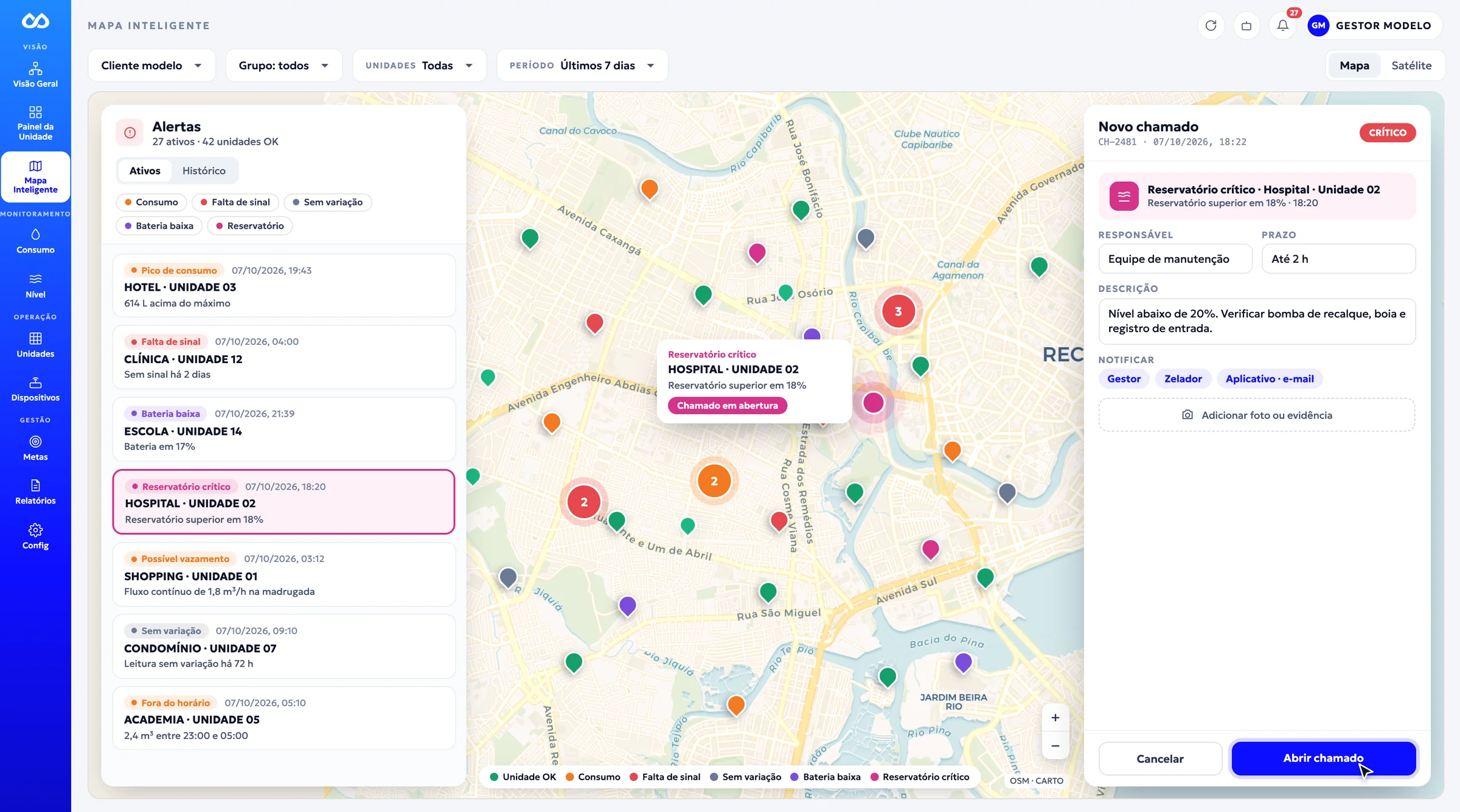
Task: Toggle the Reservatório filter chip
Action: click(x=250, y=226)
